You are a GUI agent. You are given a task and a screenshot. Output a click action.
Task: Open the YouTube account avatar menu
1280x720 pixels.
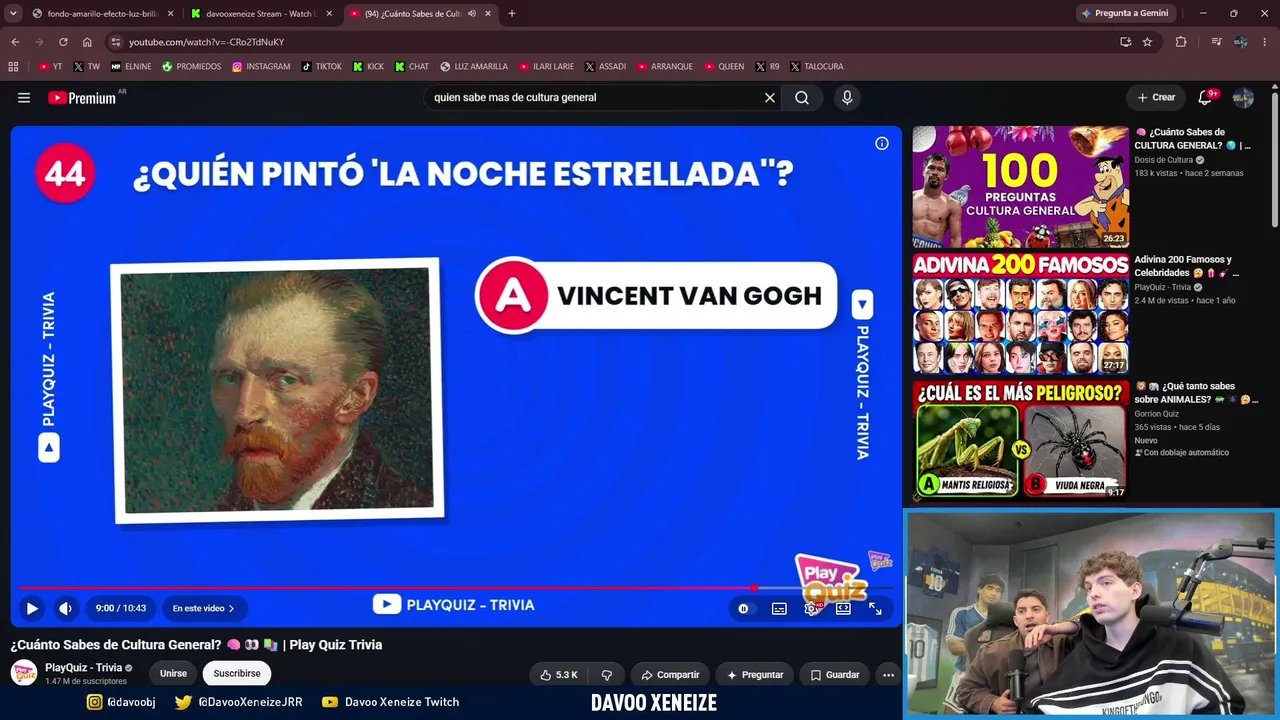point(1243,98)
